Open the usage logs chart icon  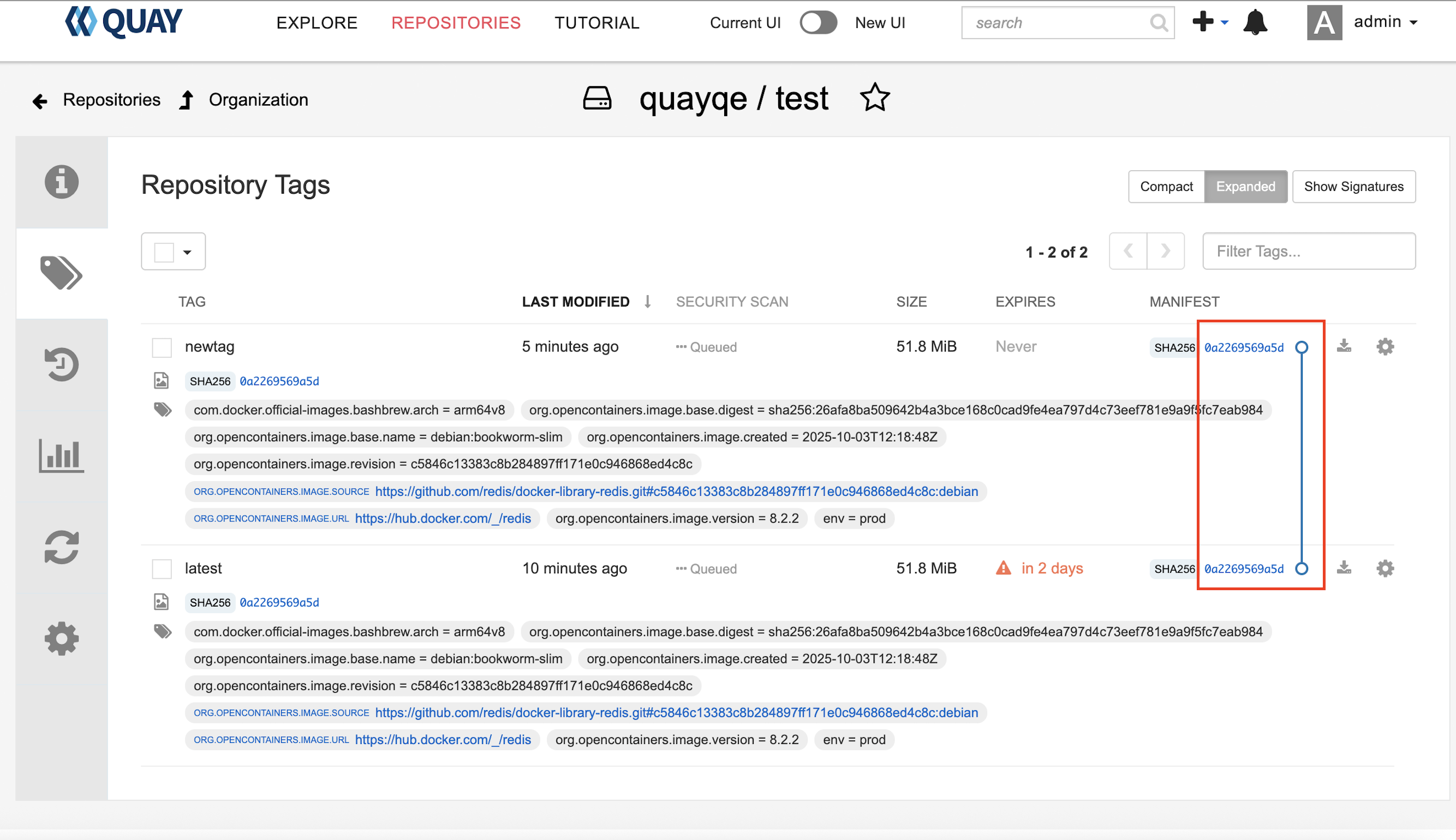point(61,456)
